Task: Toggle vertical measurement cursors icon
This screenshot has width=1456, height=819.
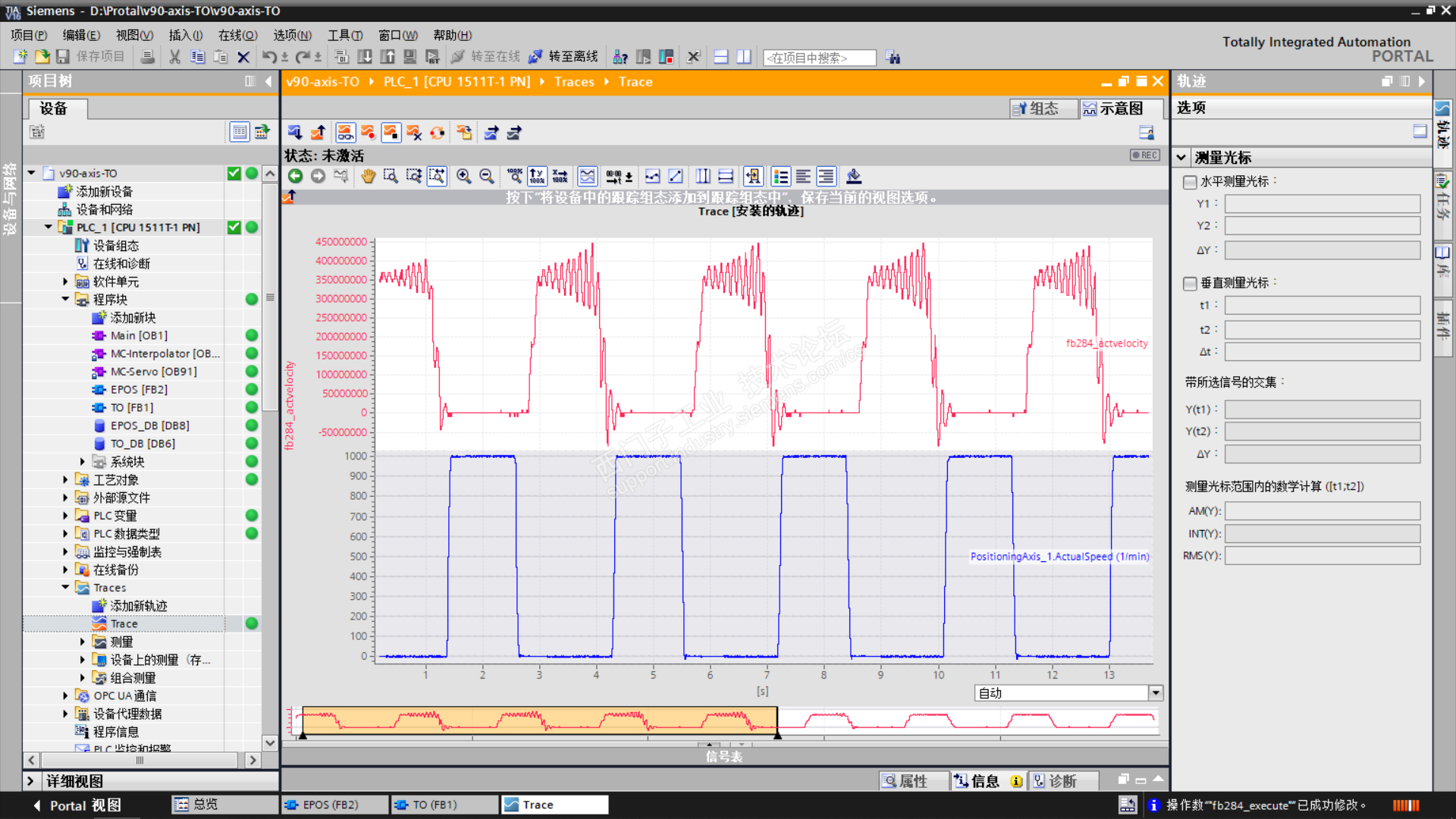Action: pos(703,177)
